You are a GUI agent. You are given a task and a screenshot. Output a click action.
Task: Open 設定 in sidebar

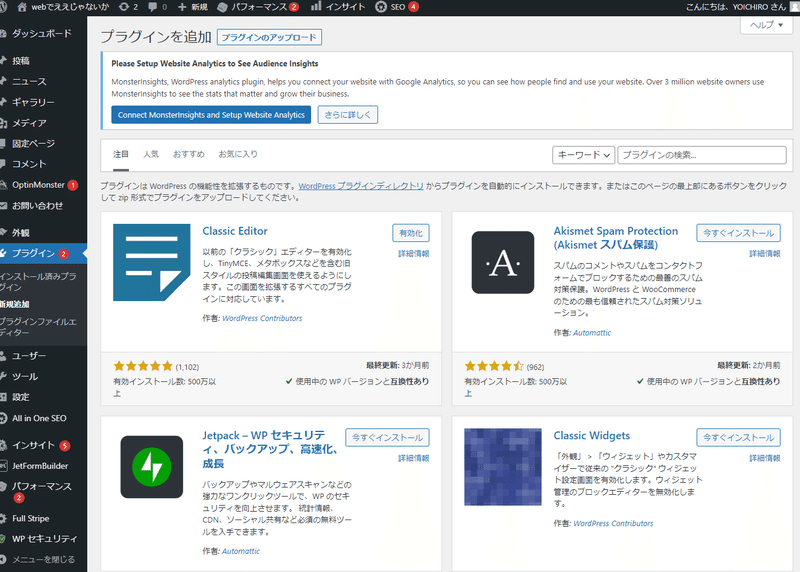(21, 397)
